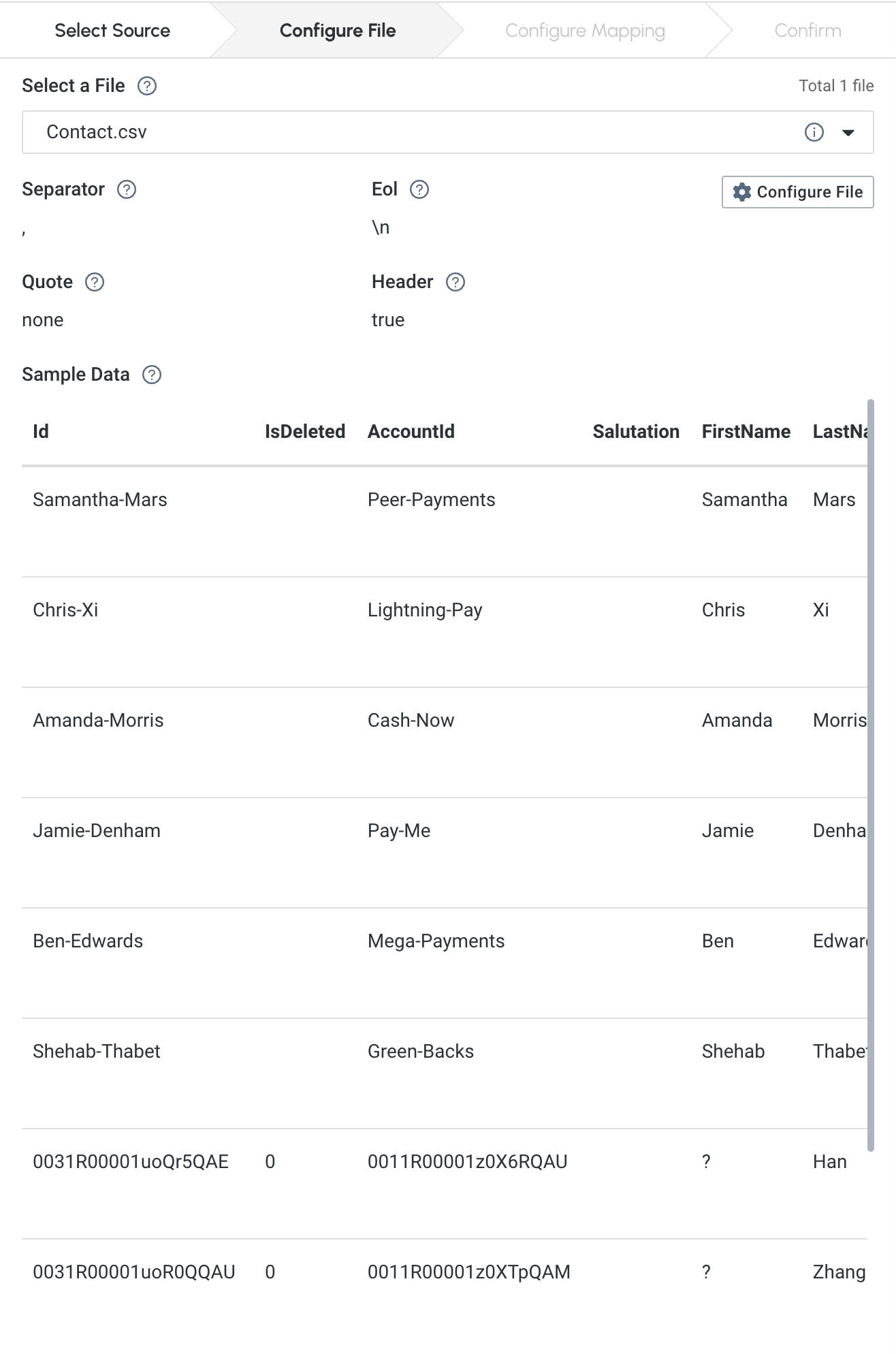Open the Contact.csv file selector
896x1354 pixels.
[x=409, y=132]
